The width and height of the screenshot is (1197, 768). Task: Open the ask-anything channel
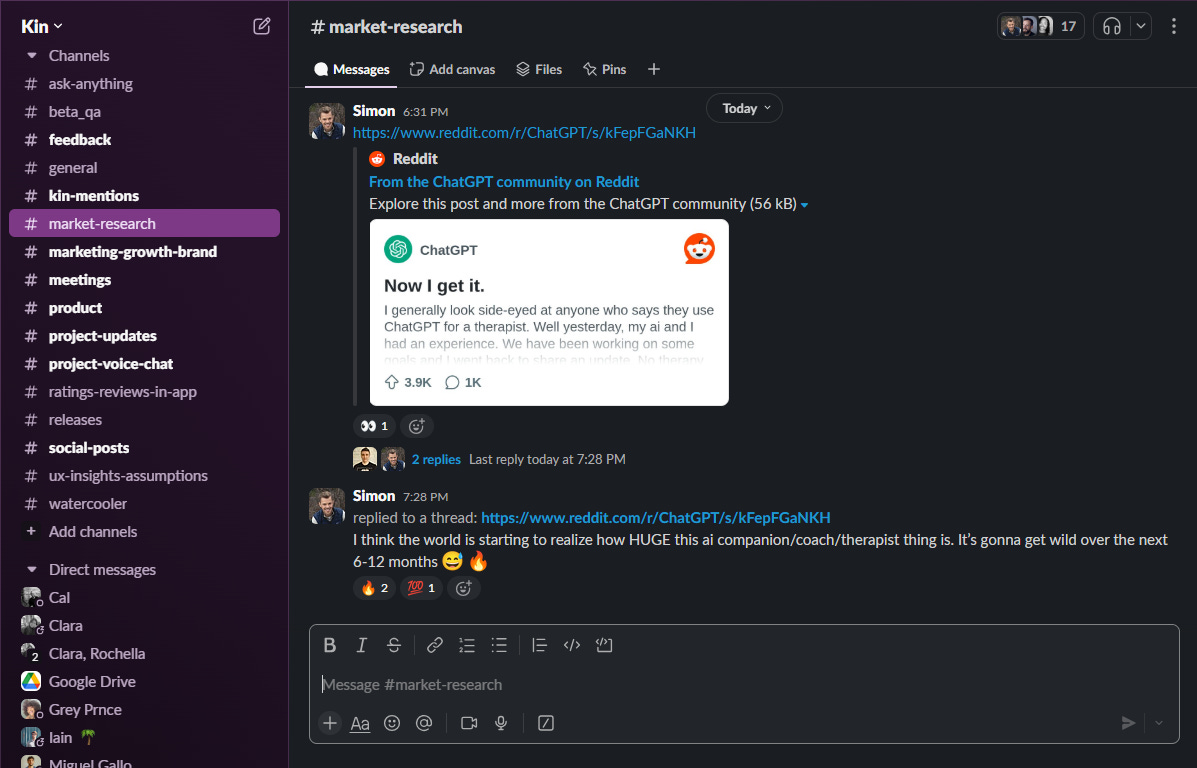[x=144, y=84]
